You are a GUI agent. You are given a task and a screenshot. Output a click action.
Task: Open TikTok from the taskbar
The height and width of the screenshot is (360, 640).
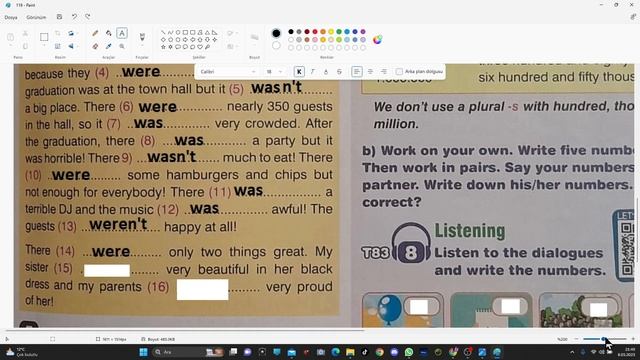(x=365, y=352)
